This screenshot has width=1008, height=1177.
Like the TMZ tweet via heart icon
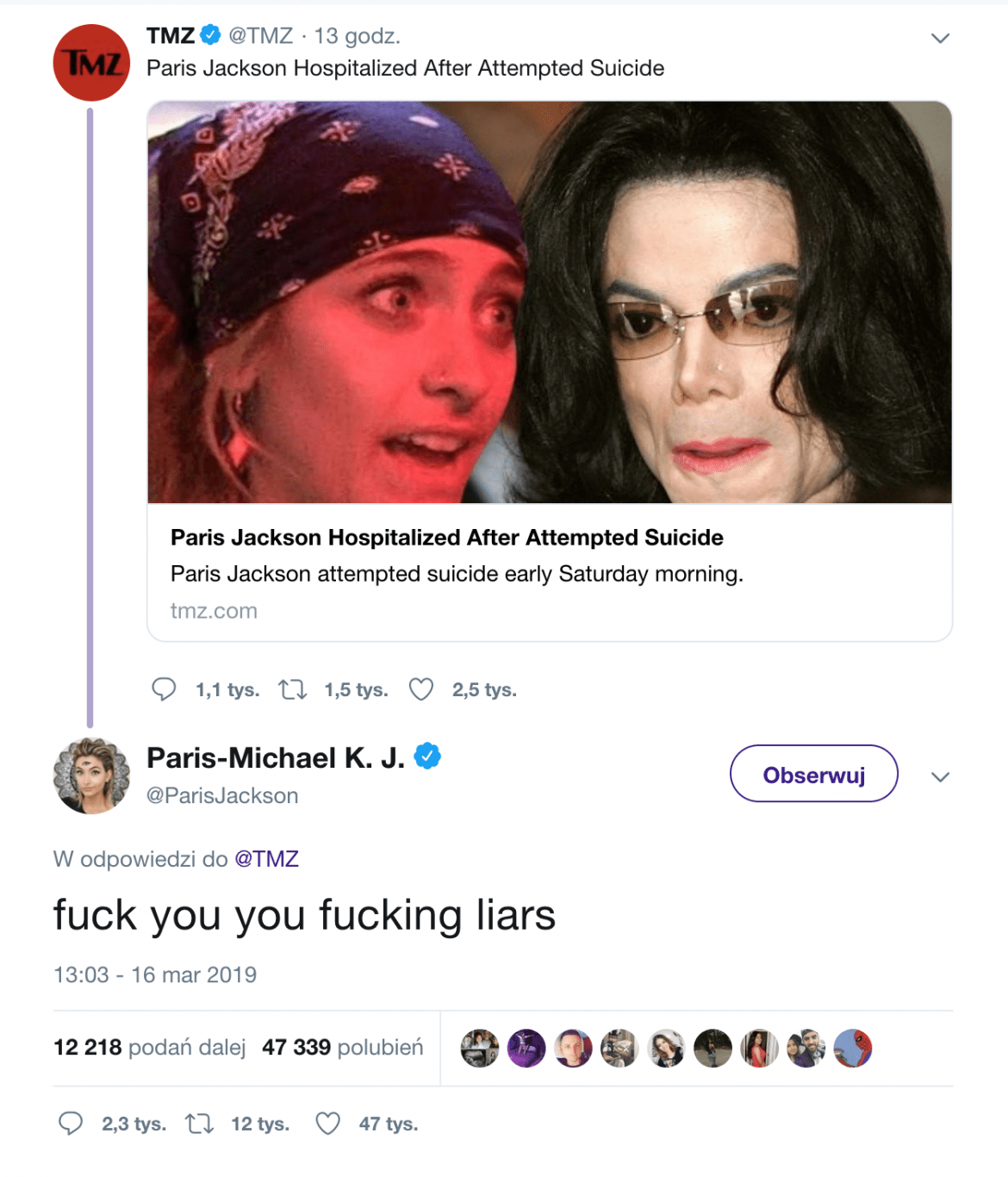pos(421,689)
